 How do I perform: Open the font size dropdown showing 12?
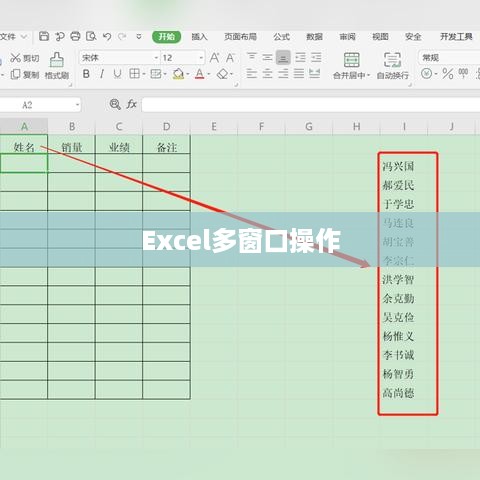pos(201,58)
